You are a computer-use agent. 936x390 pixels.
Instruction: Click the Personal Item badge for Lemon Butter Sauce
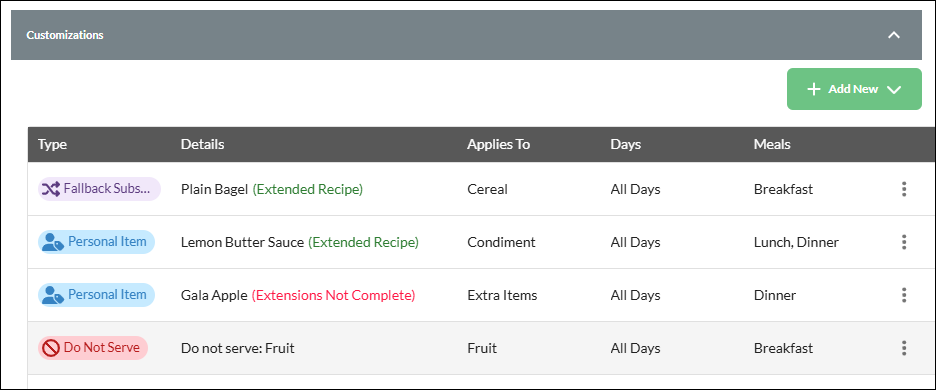point(97,242)
